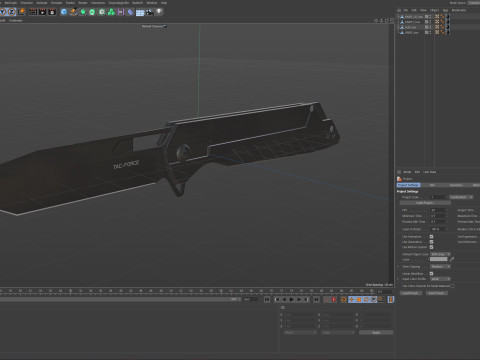This screenshot has width=480, height=360.
Task: Switch to the Dynamics tab
Action: (456, 185)
